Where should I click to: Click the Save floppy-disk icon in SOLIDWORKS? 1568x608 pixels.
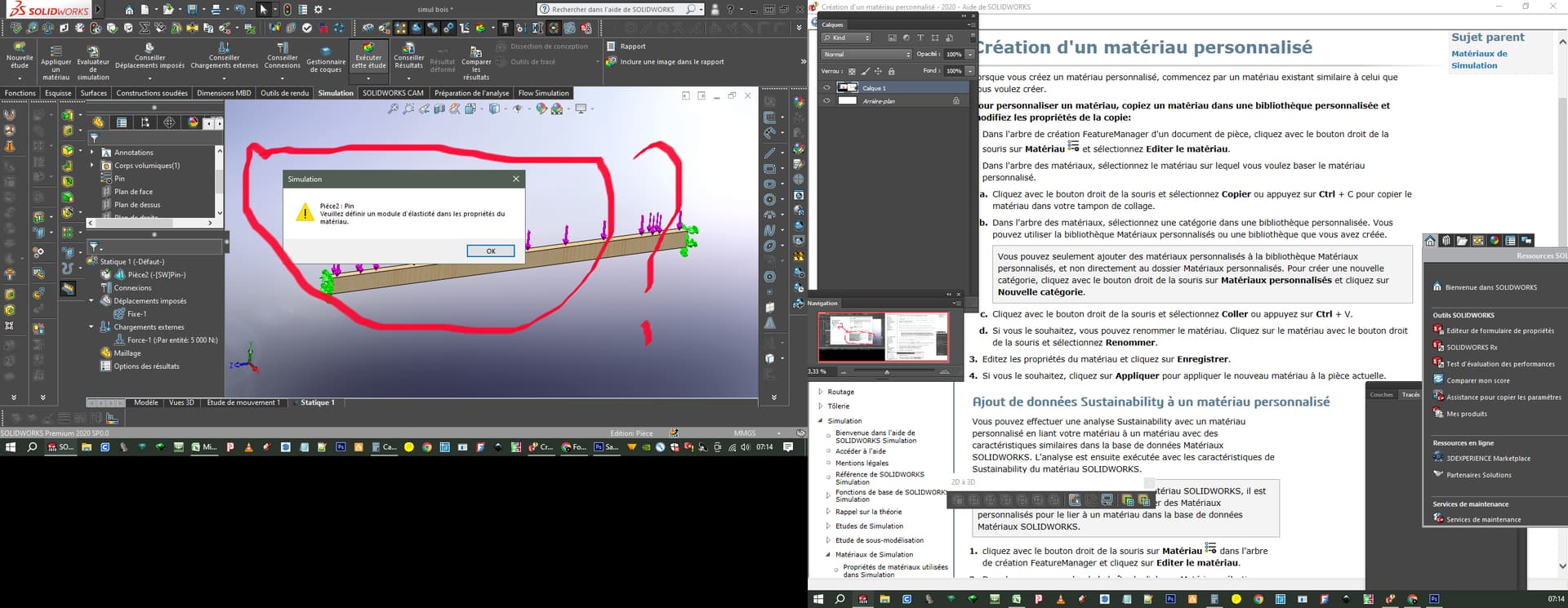point(192,10)
